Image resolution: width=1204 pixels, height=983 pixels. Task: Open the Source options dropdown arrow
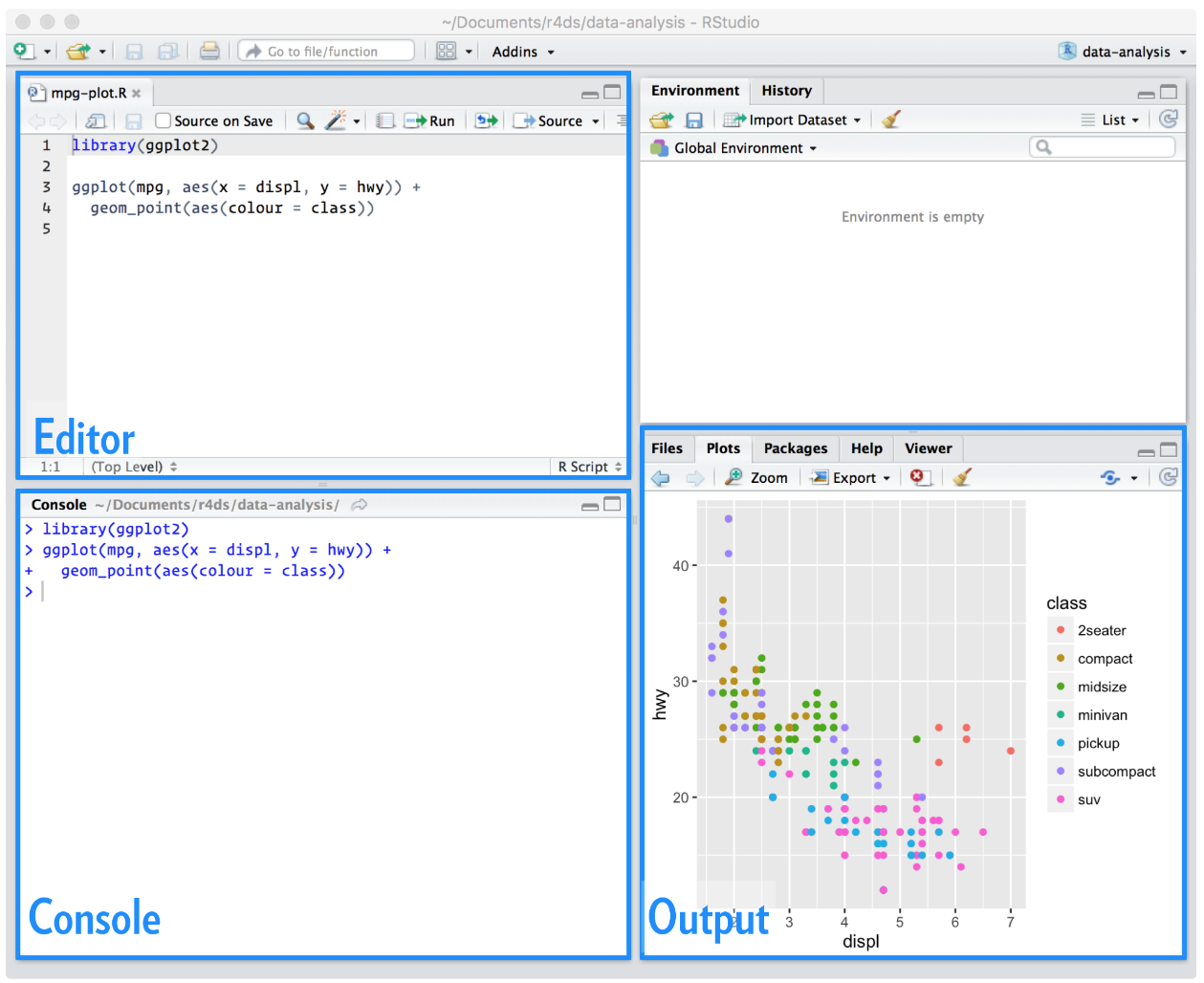[596, 121]
